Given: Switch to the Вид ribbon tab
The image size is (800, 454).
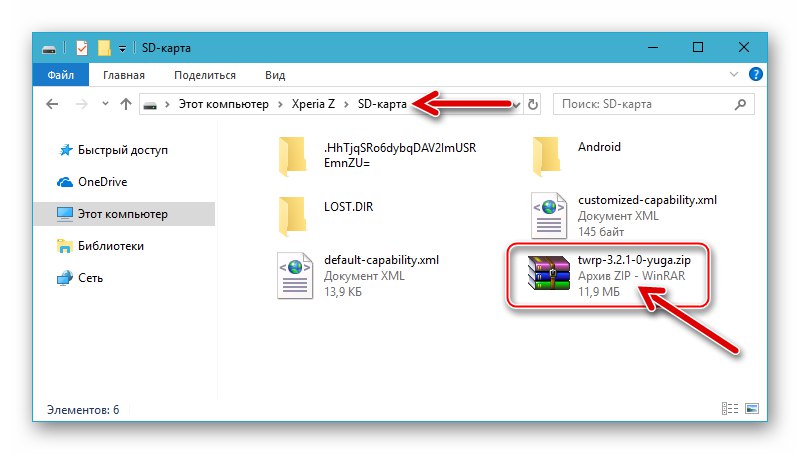Looking at the screenshot, I should tap(275, 75).
